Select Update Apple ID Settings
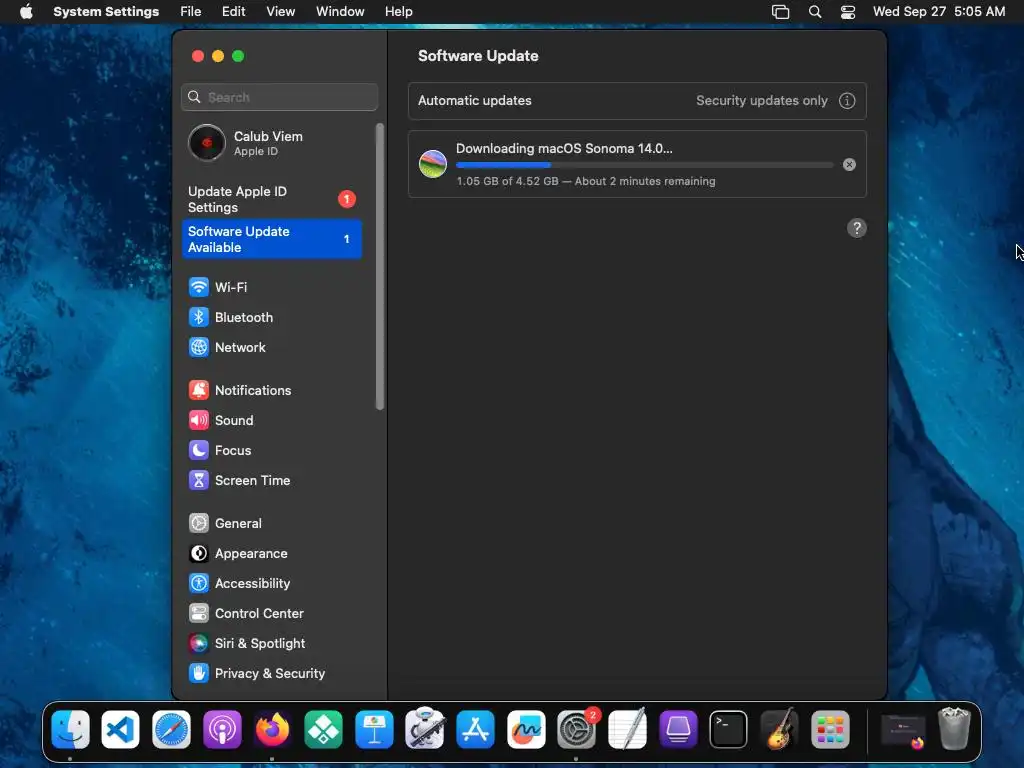This screenshot has width=1024, height=768. pos(272,199)
